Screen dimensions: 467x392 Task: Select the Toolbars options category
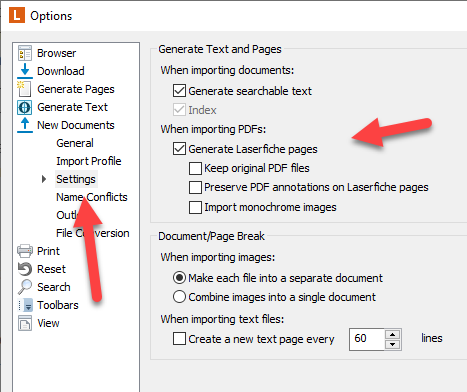tap(58, 305)
